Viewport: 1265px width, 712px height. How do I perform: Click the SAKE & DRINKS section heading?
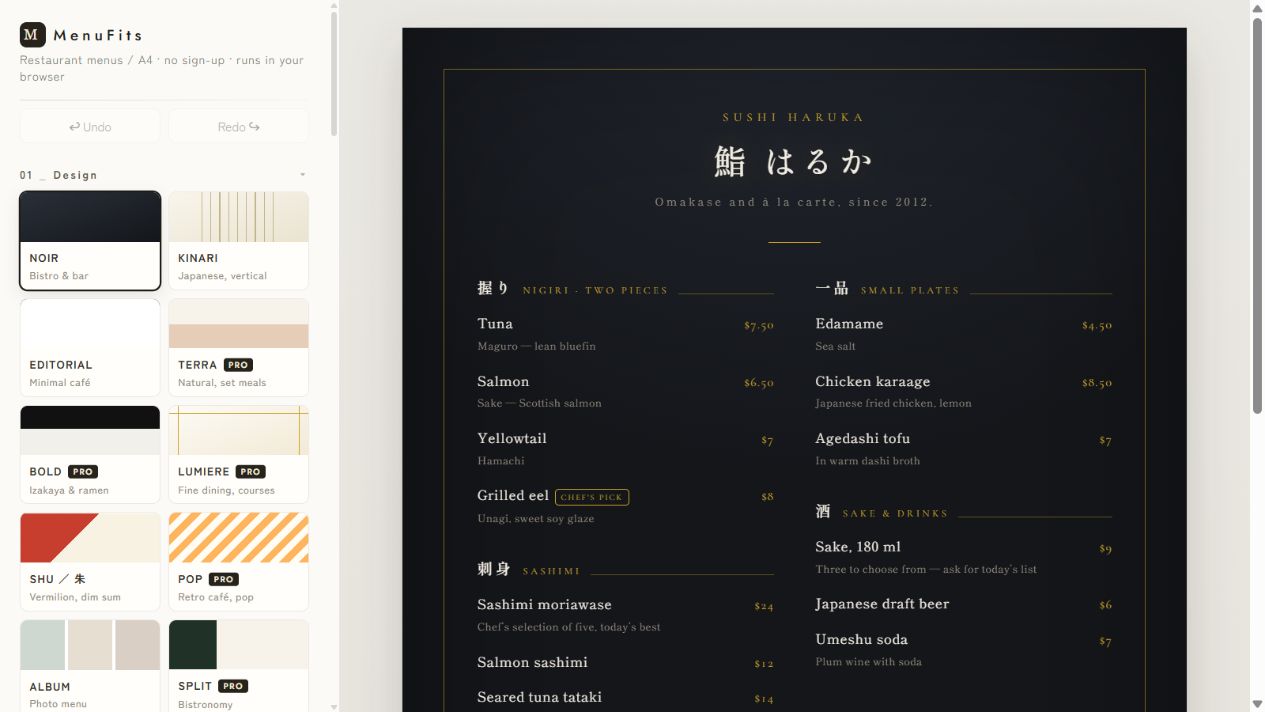coord(895,513)
